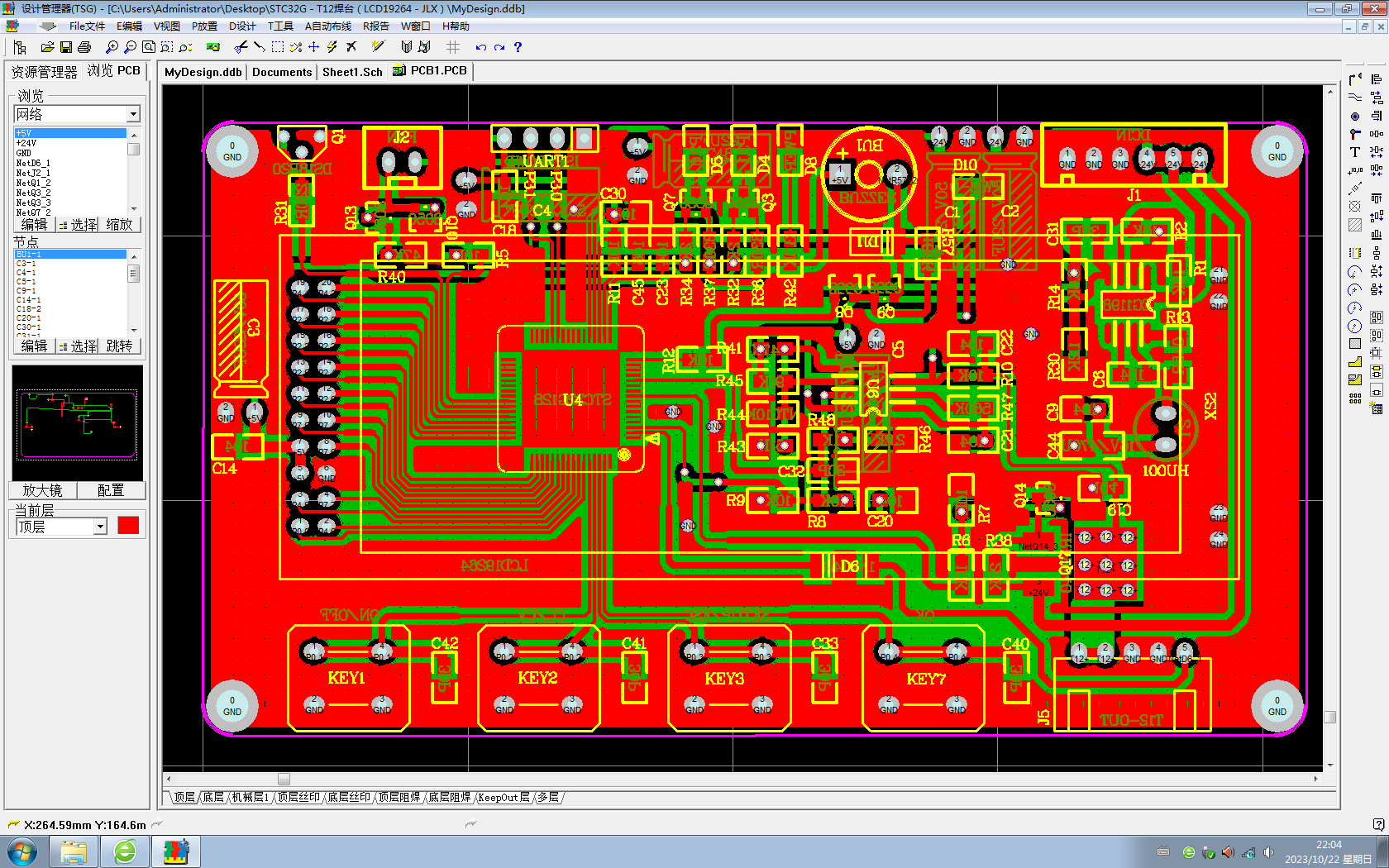The width and height of the screenshot is (1389, 868).
Task: Click the Deselect All icon
Action: click(296, 47)
